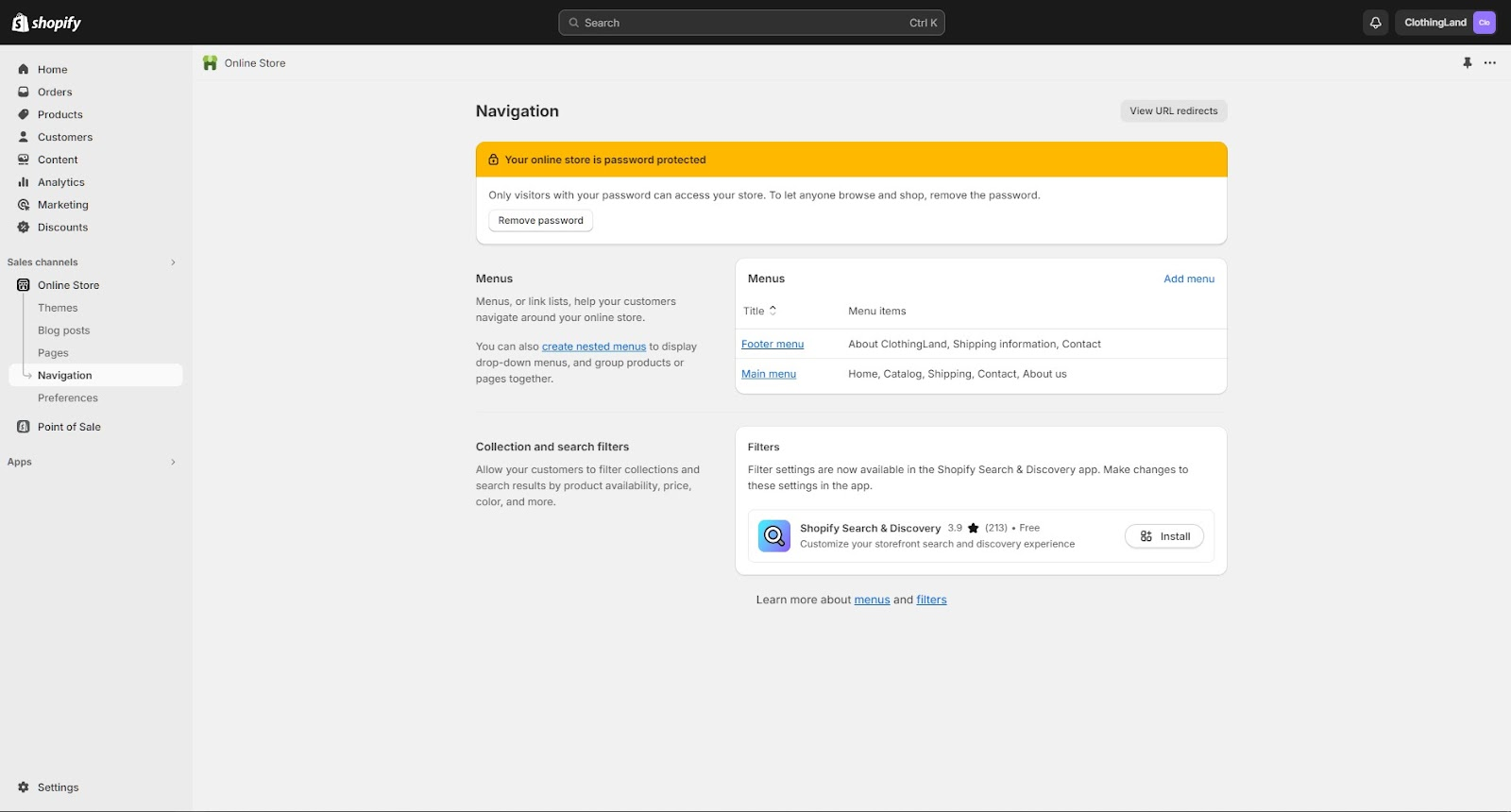Go to Orders in the sidebar
The height and width of the screenshot is (812, 1511).
tap(55, 92)
